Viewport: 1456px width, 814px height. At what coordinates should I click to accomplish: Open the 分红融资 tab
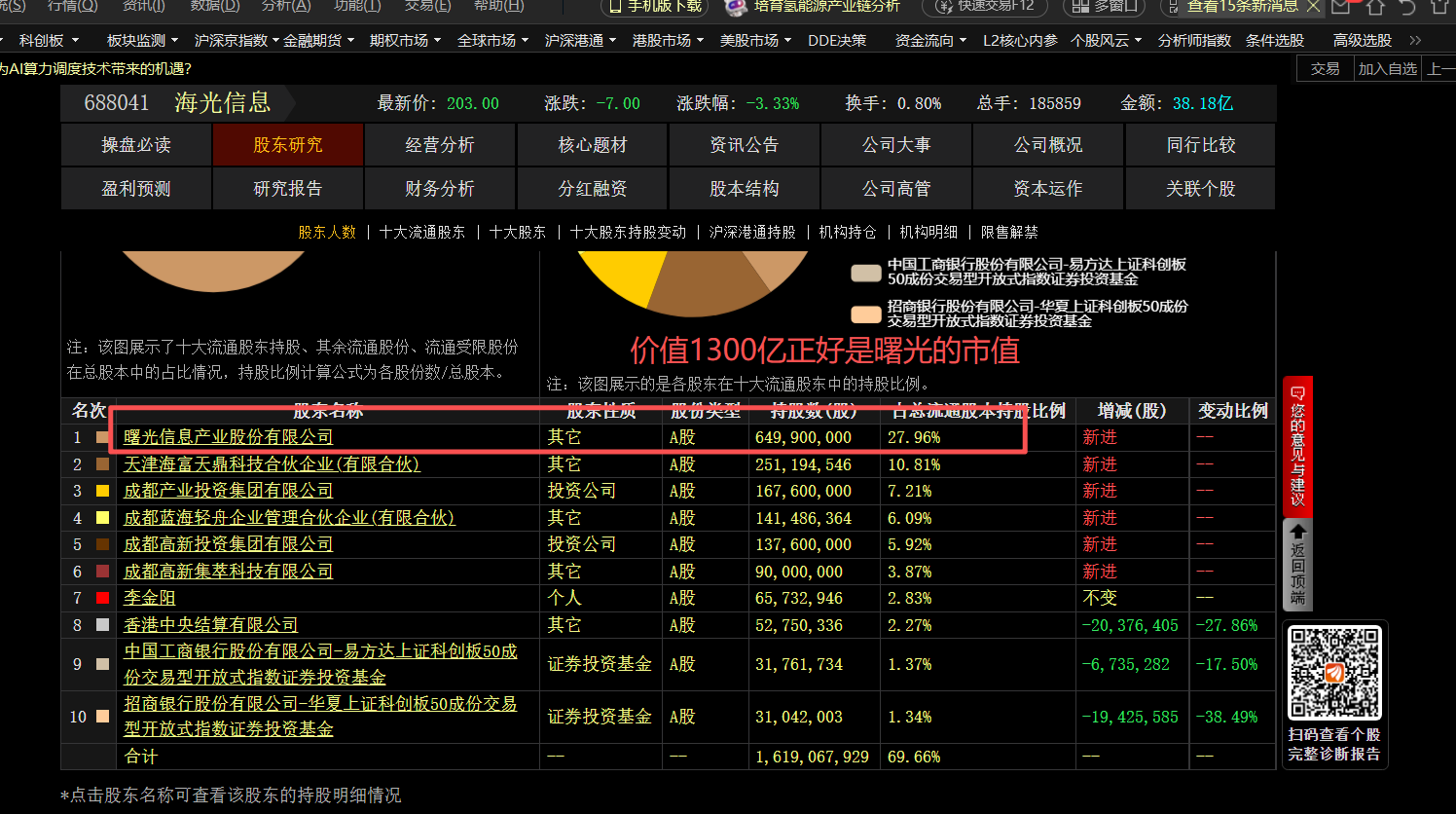pos(593,189)
